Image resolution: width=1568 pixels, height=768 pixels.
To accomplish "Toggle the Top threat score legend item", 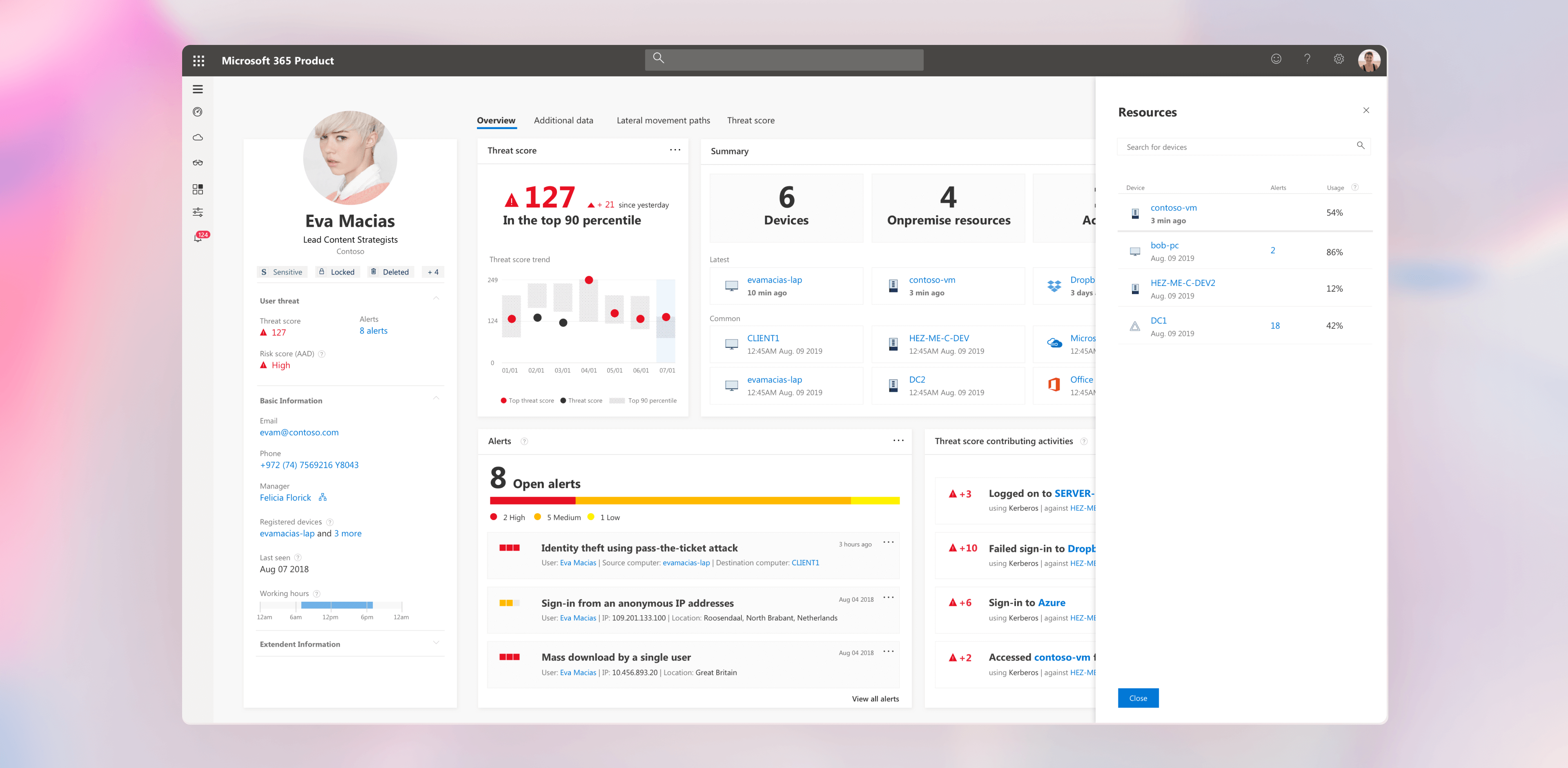I will (x=527, y=400).
